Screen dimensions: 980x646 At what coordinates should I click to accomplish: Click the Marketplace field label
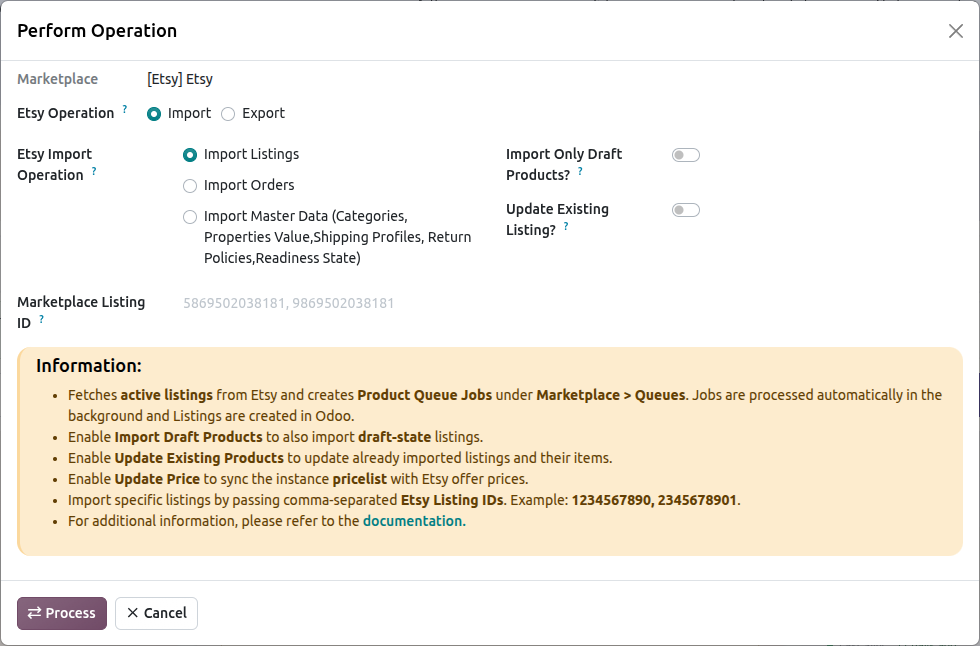coord(58,79)
